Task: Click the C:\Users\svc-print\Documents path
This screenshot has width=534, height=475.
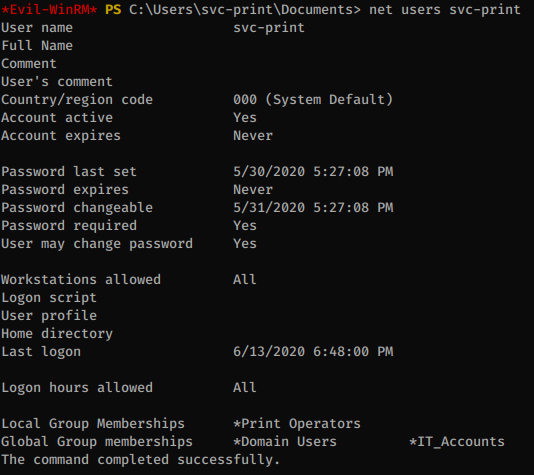Action: 245,10
